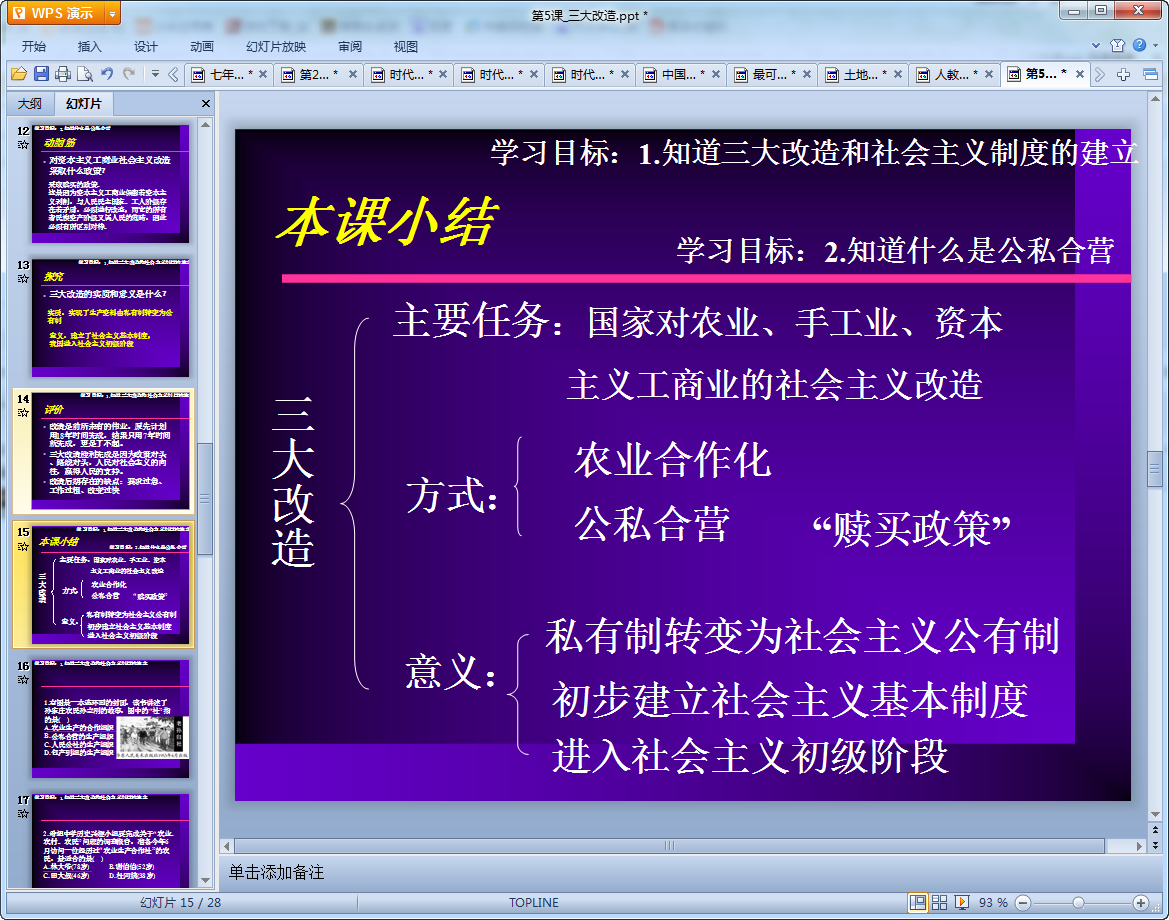
Task: Switch to the 大纲 outline tab
Action: coord(30,104)
